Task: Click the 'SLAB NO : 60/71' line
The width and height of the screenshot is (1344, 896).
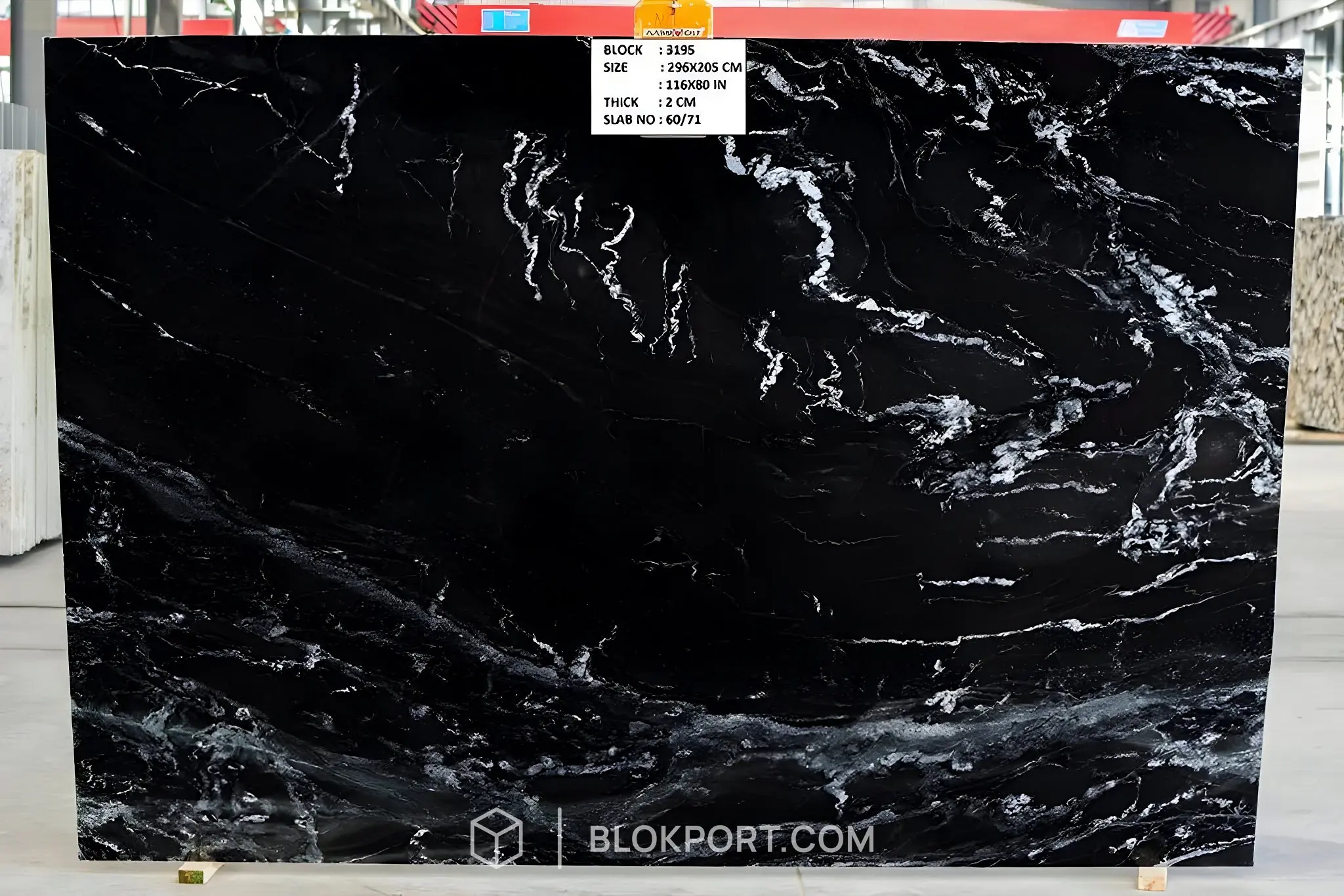Action: (x=652, y=119)
